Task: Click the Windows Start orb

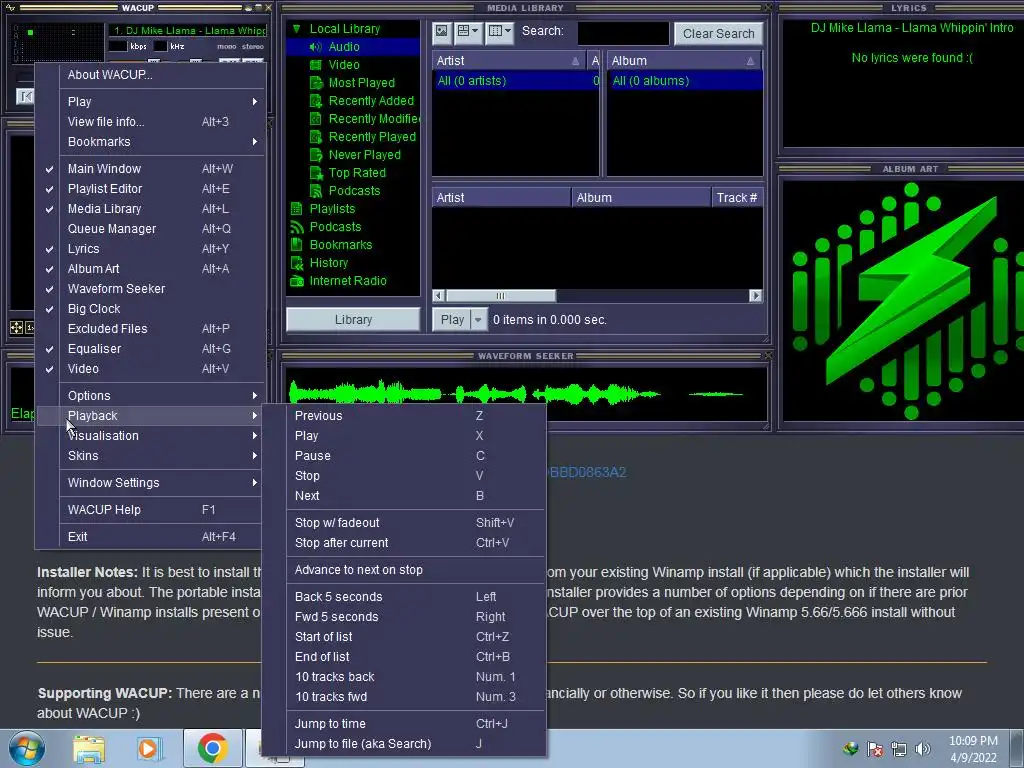Action: [x=26, y=748]
